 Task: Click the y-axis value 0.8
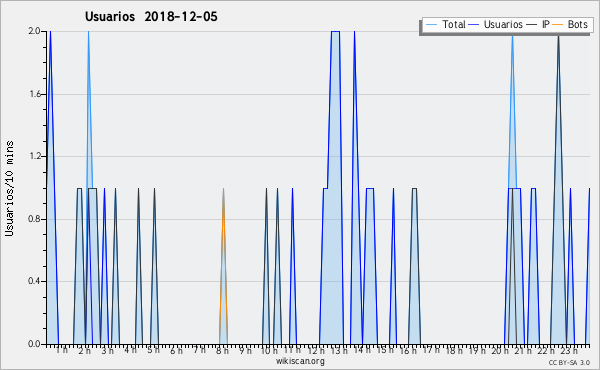coord(34,219)
